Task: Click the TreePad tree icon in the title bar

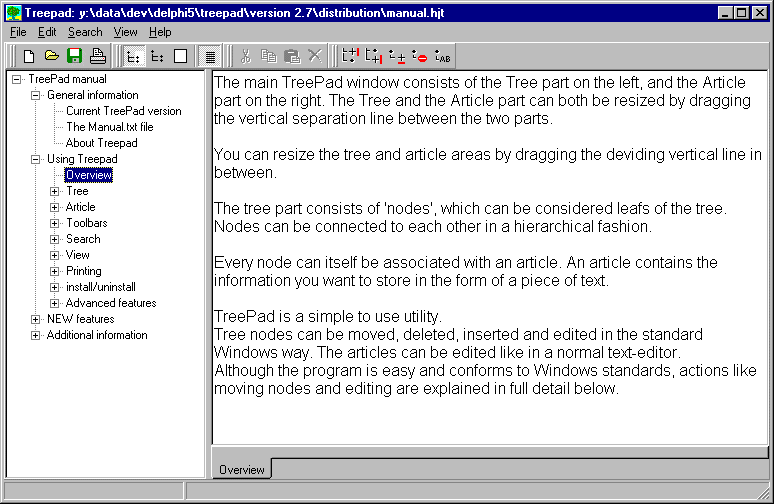Action: point(13,13)
